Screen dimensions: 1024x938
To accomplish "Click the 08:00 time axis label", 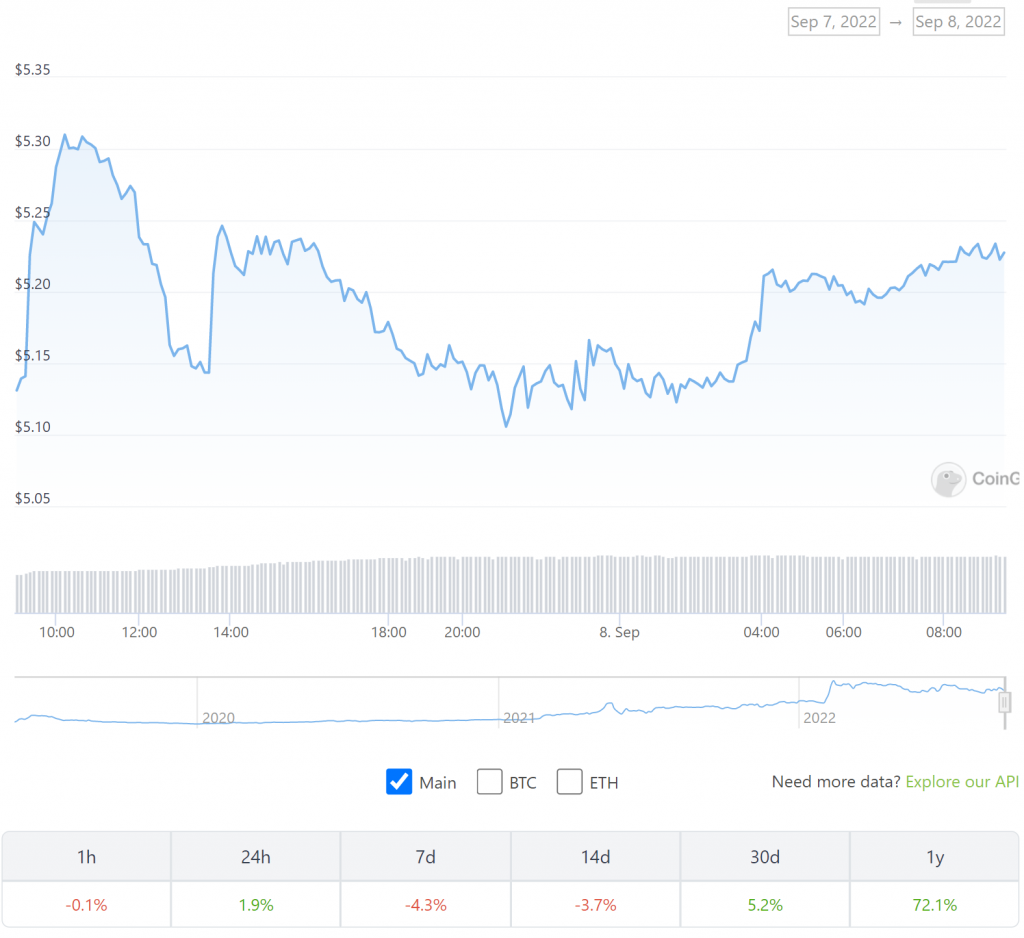I will pos(944,632).
